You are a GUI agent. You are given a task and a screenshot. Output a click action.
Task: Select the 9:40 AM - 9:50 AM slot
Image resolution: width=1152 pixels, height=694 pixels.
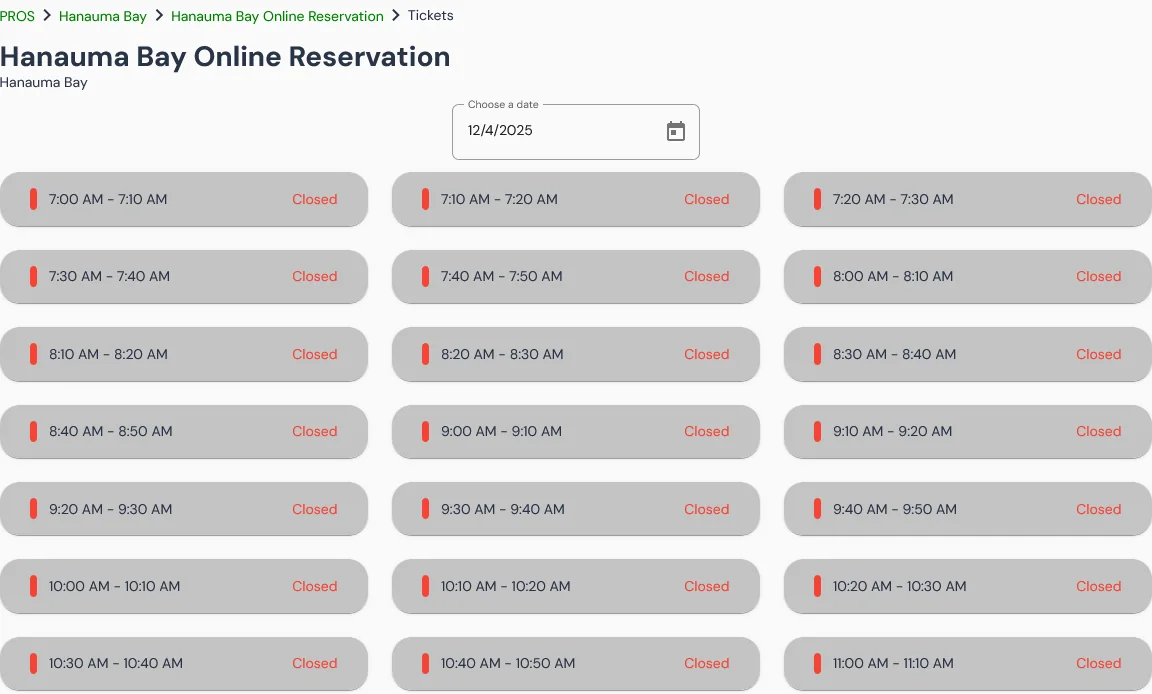coord(968,509)
